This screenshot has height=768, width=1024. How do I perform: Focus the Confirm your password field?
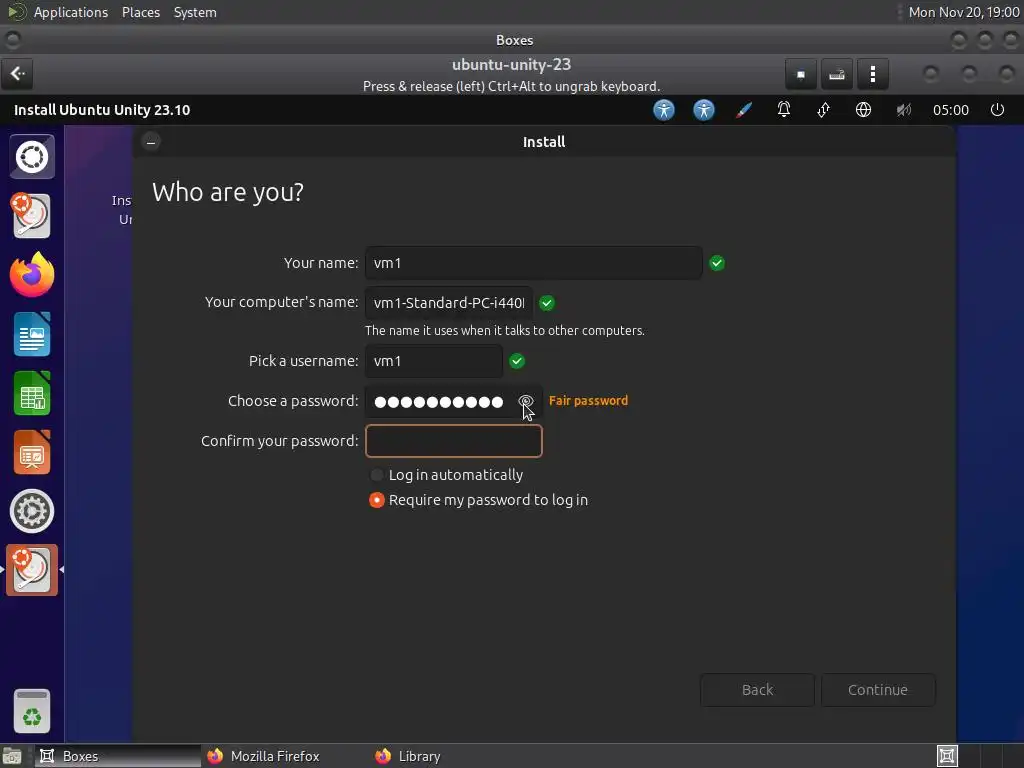click(453, 441)
